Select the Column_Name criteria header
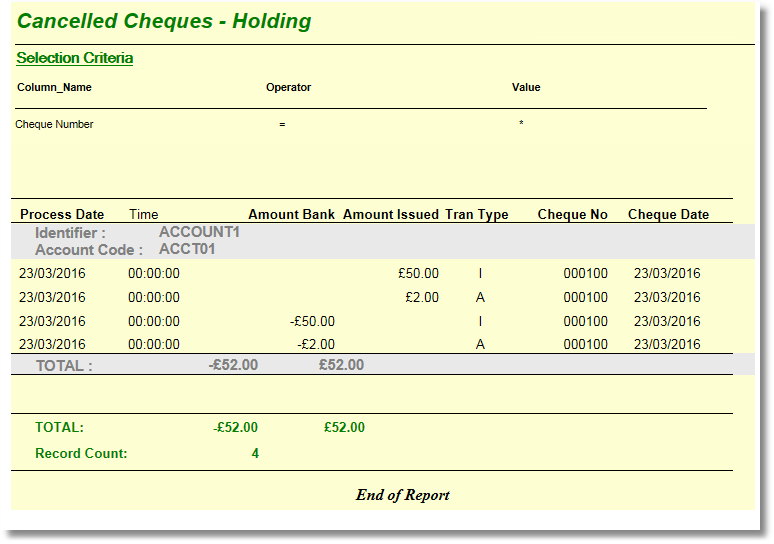This screenshot has height=544, width=774. [54, 87]
